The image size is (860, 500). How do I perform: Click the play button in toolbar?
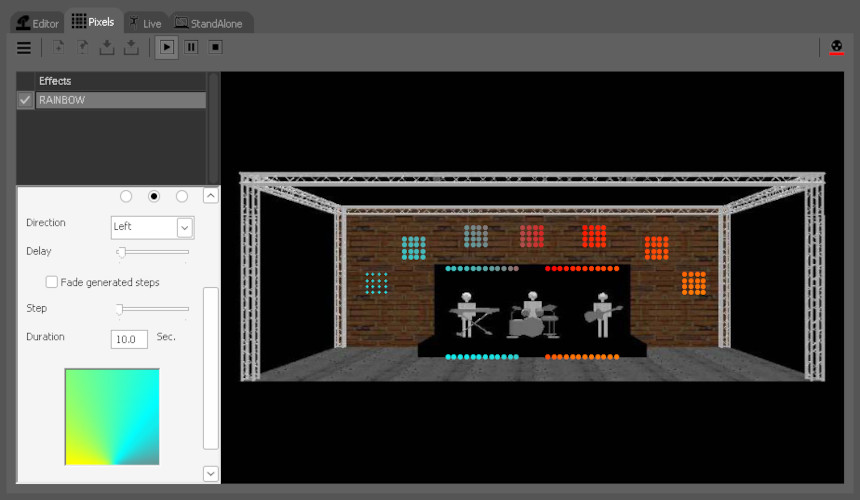click(167, 47)
